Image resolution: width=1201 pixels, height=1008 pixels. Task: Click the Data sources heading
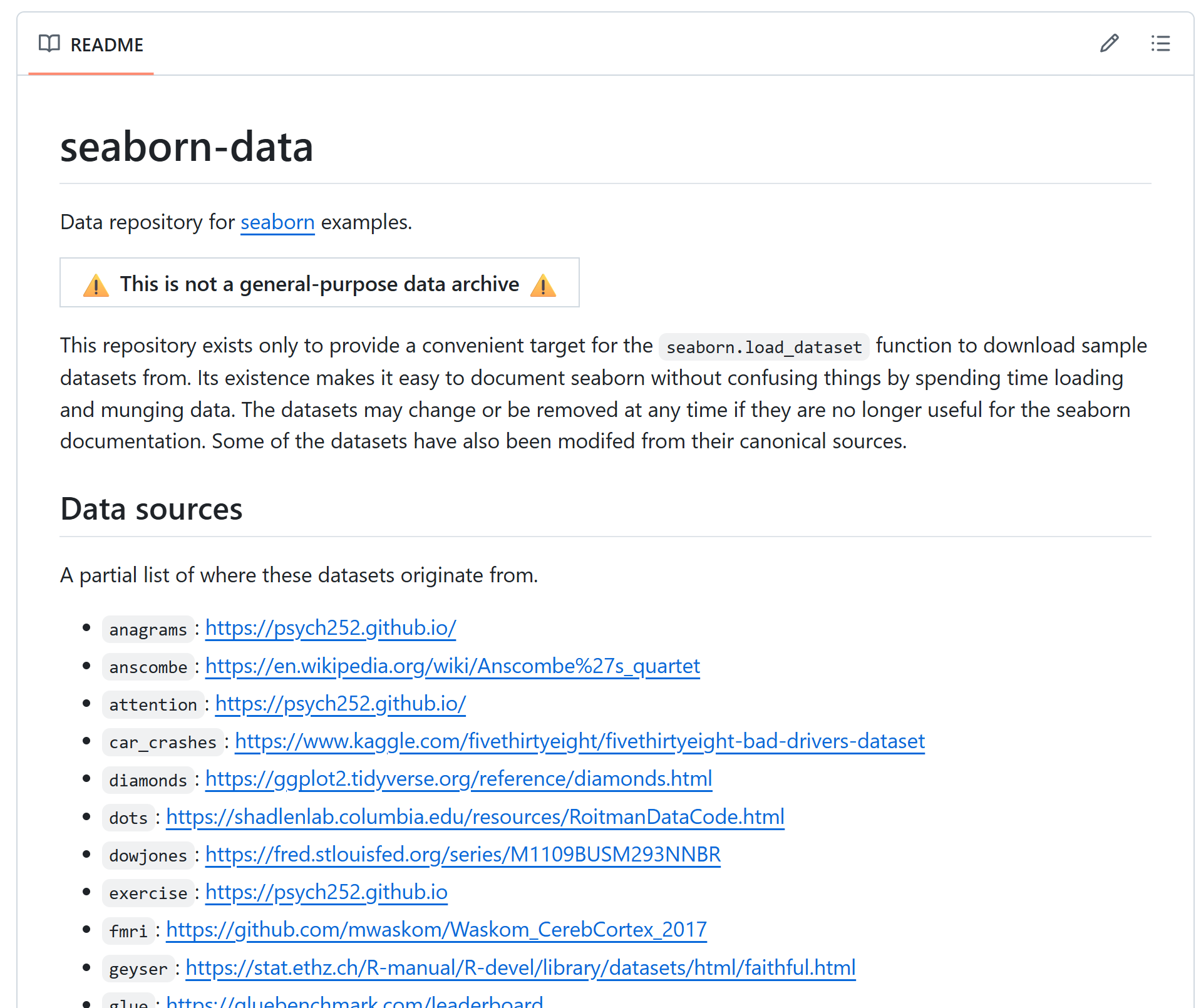[x=152, y=509]
